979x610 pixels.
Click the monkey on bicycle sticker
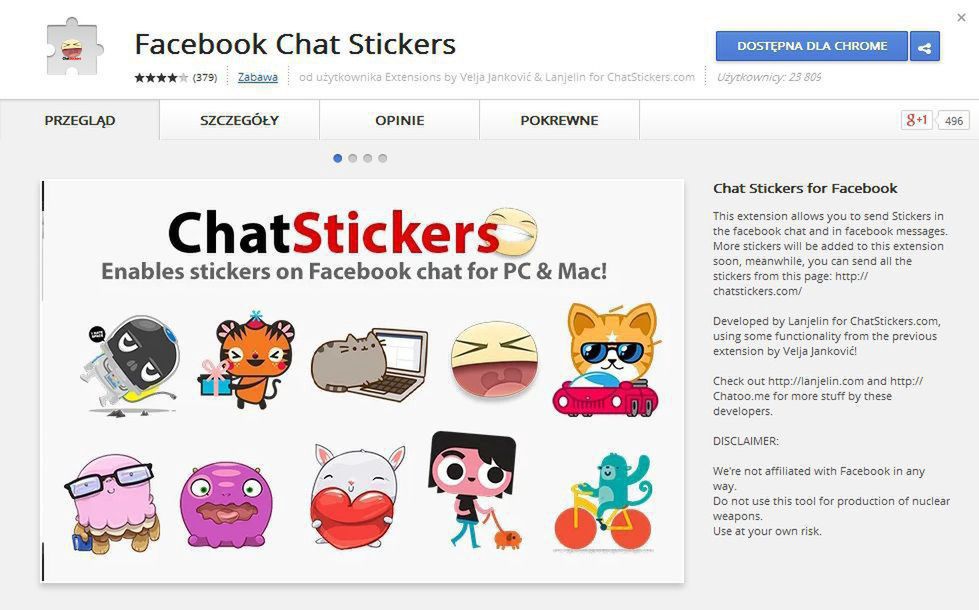coord(603,503)
